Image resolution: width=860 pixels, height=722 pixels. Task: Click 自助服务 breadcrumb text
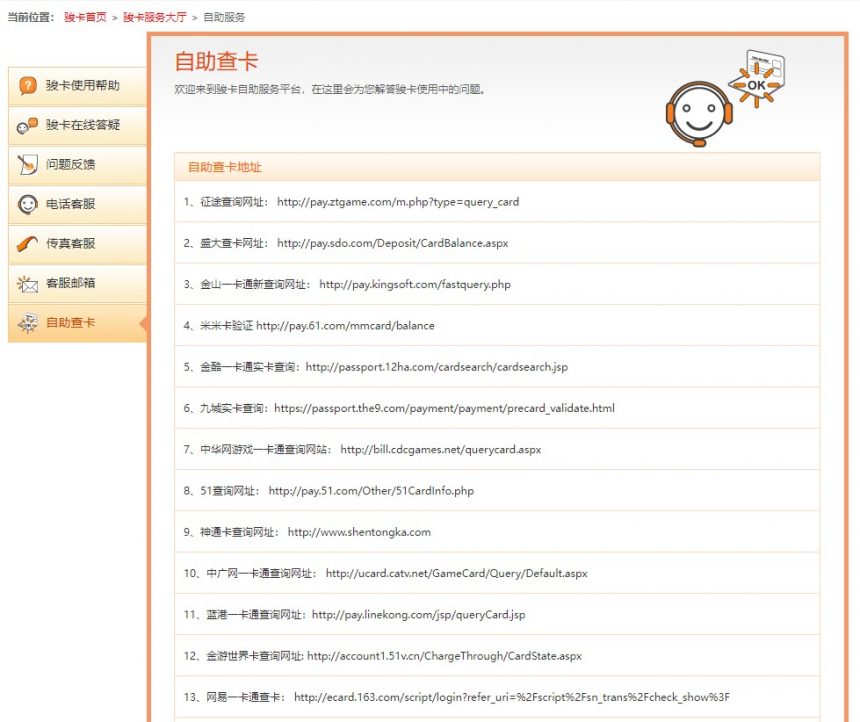coord(224,17)
